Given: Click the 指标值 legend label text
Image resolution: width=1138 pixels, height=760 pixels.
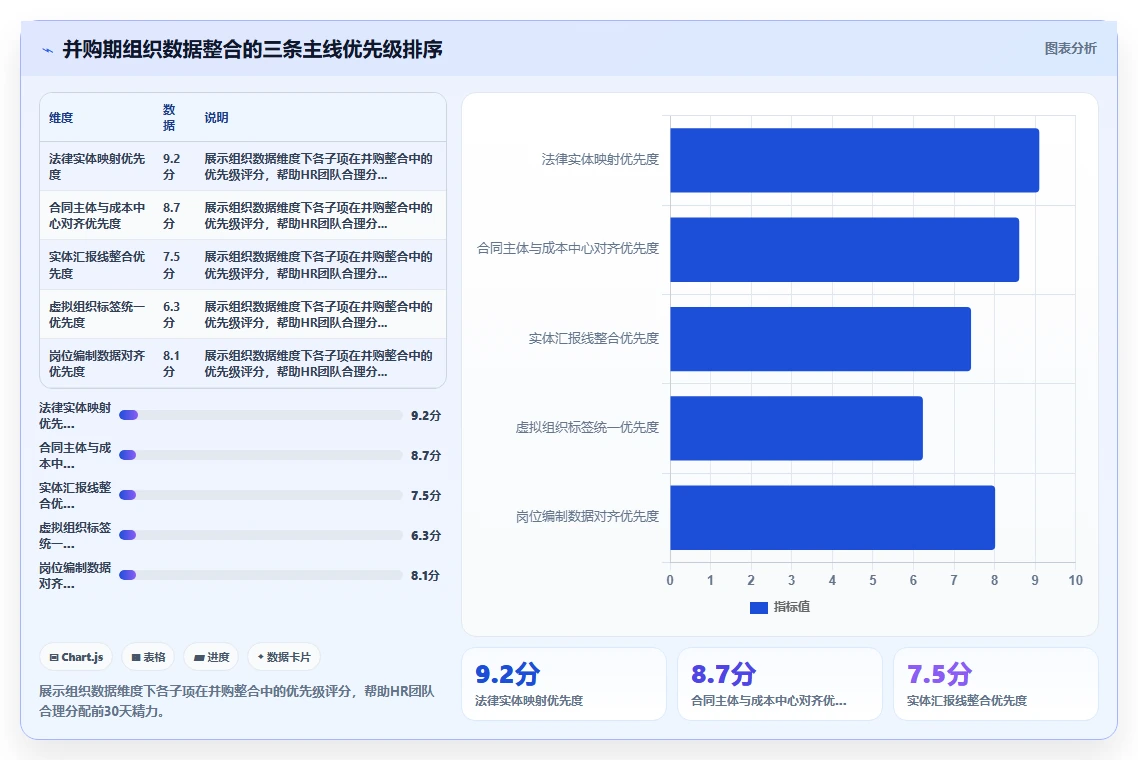Looking at the screenshot, I should point(792,607).
